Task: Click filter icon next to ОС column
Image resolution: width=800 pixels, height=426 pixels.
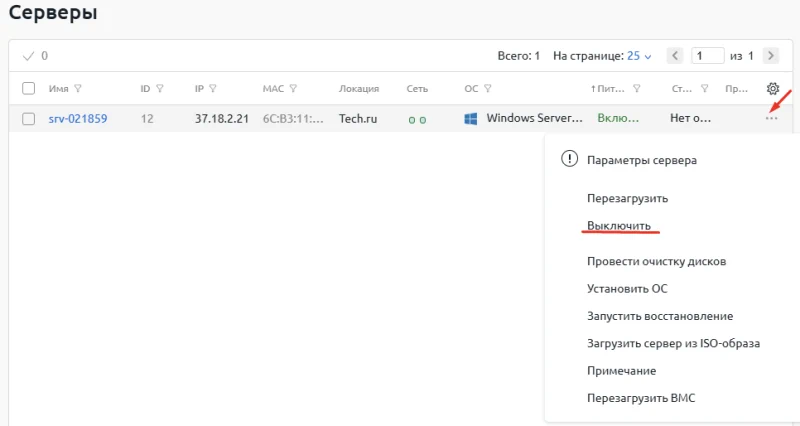Action: tap(486, 88)
